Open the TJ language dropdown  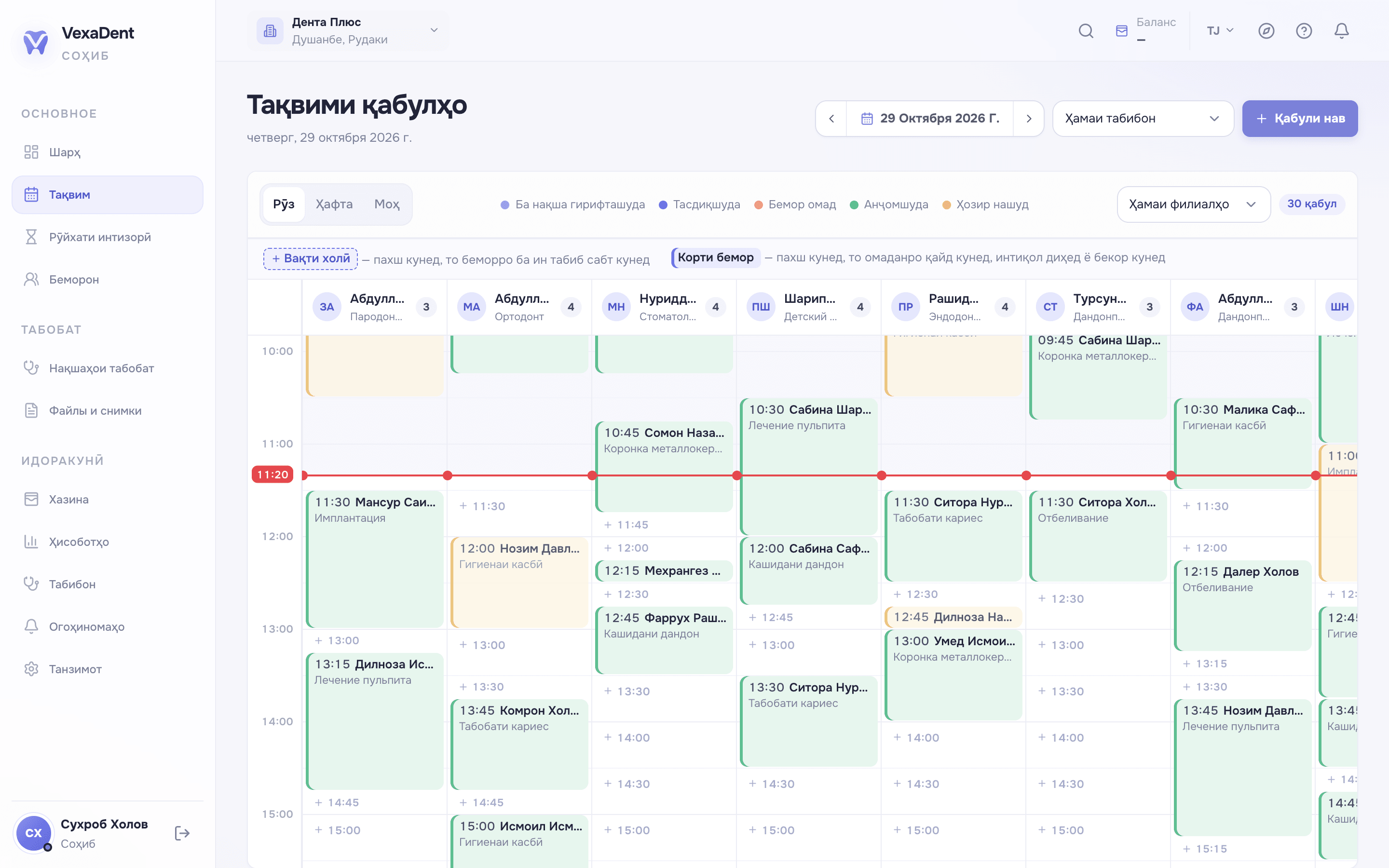point(1220,30)
